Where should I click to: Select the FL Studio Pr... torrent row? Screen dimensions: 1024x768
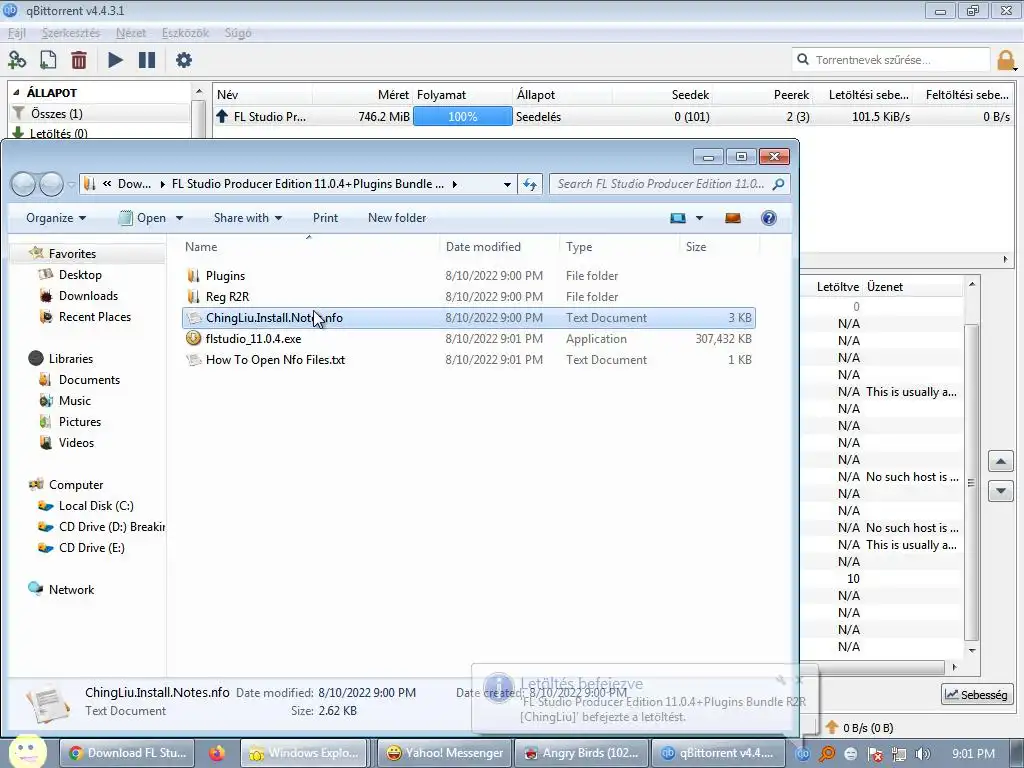[x=613, y=116]
